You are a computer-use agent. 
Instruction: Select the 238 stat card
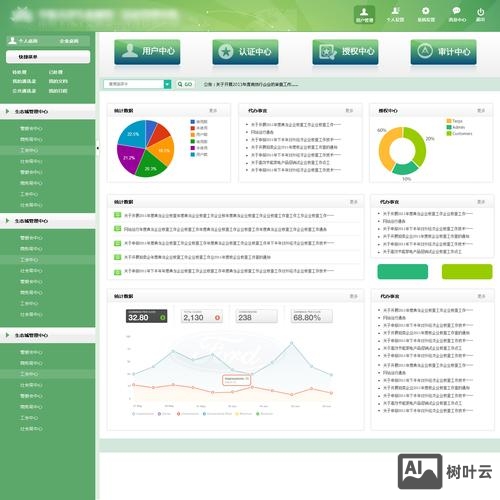pyautogui.click(x=257, y=316)
